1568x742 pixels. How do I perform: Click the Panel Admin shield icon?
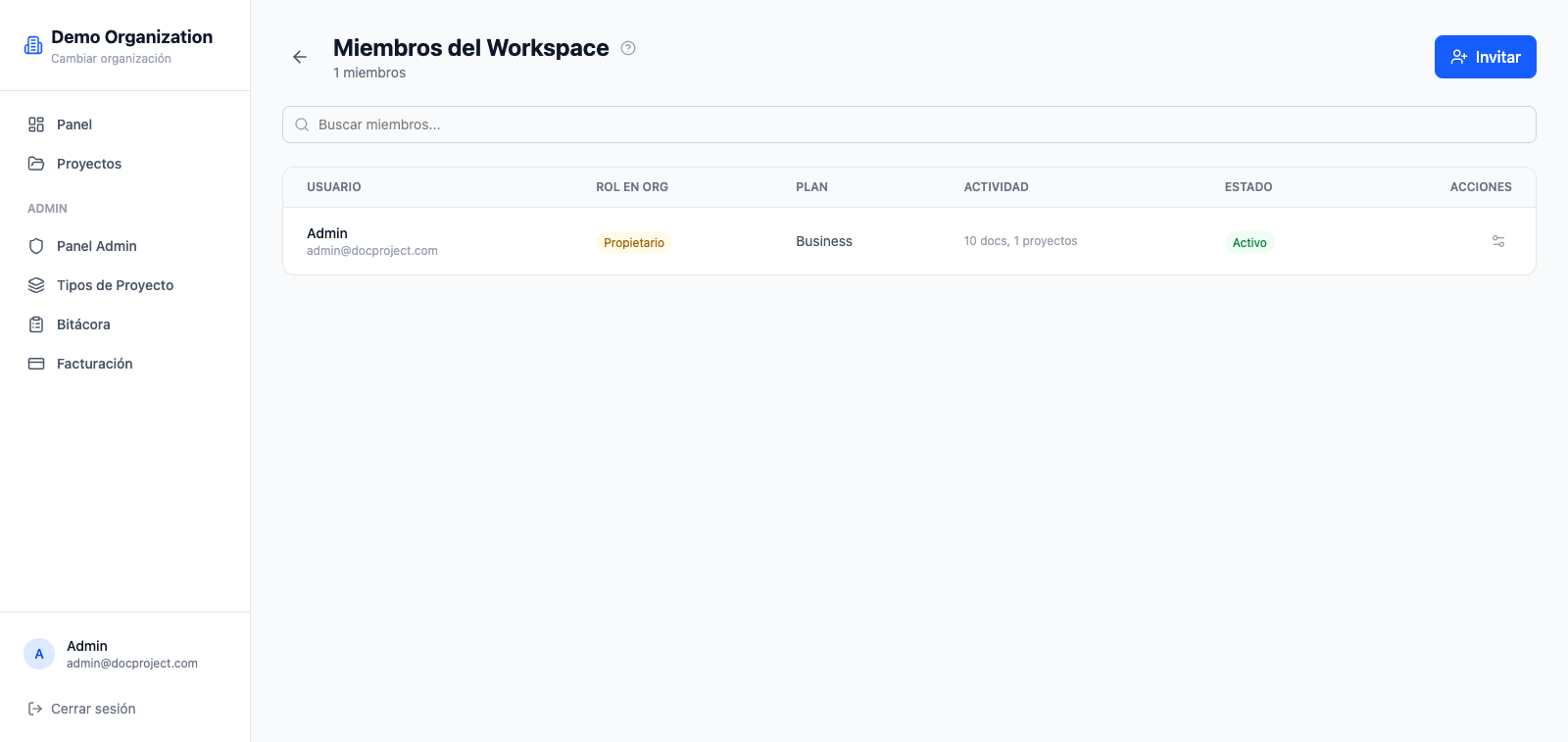(x=36, y=246)
